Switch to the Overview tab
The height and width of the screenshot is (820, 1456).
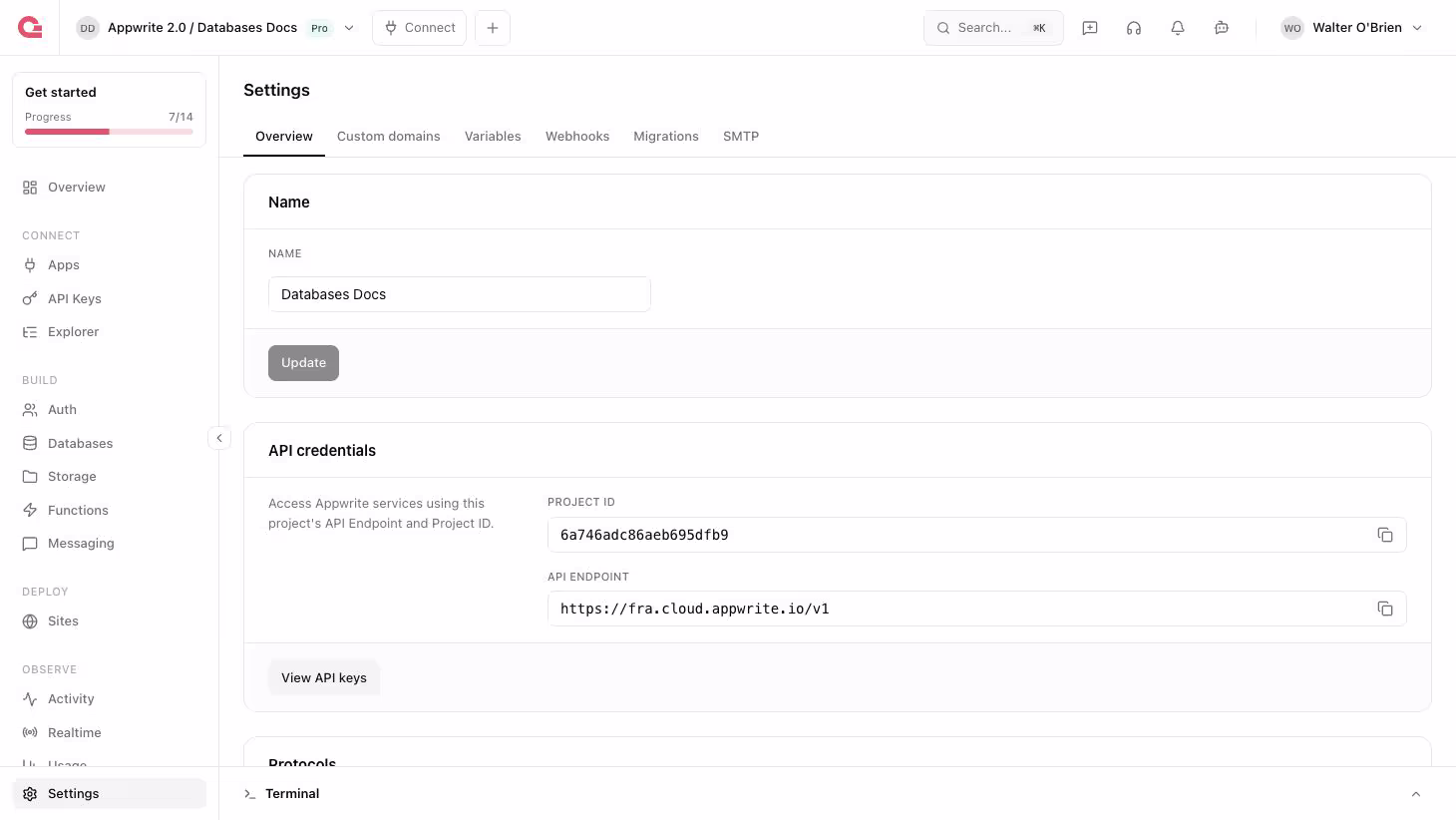[x=284, y=137]
